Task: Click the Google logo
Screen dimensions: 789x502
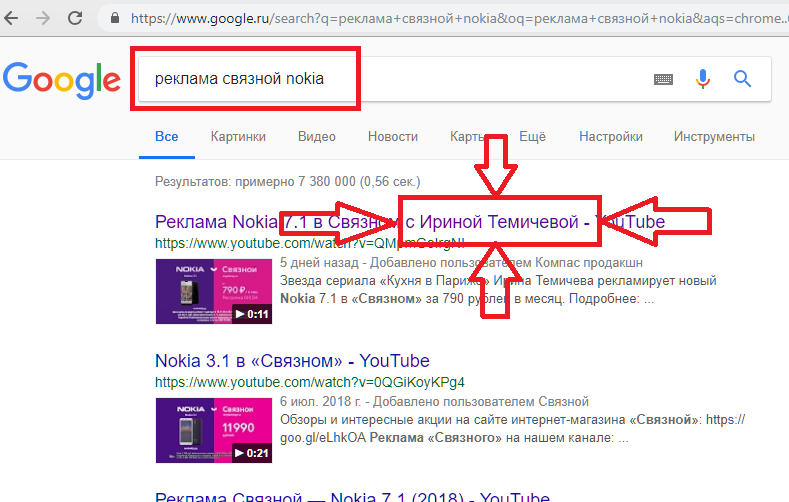Action: (62, 80)
